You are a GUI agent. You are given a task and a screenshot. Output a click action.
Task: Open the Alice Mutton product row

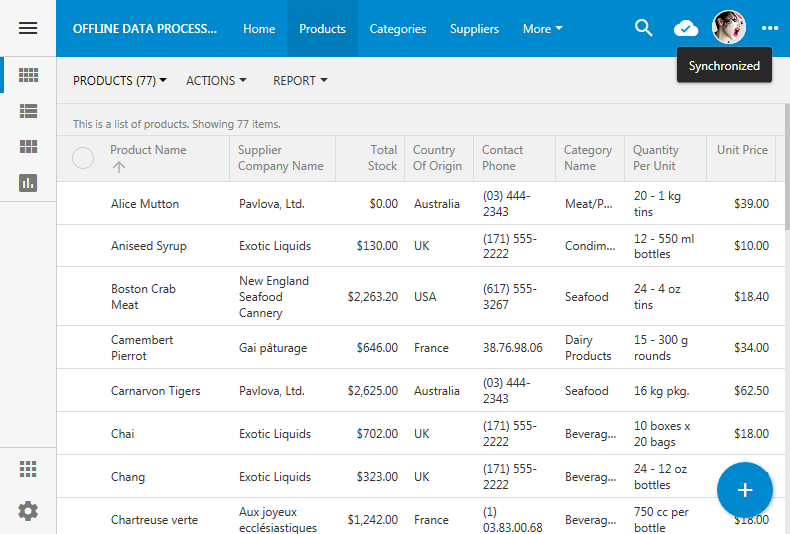(421, 204)
